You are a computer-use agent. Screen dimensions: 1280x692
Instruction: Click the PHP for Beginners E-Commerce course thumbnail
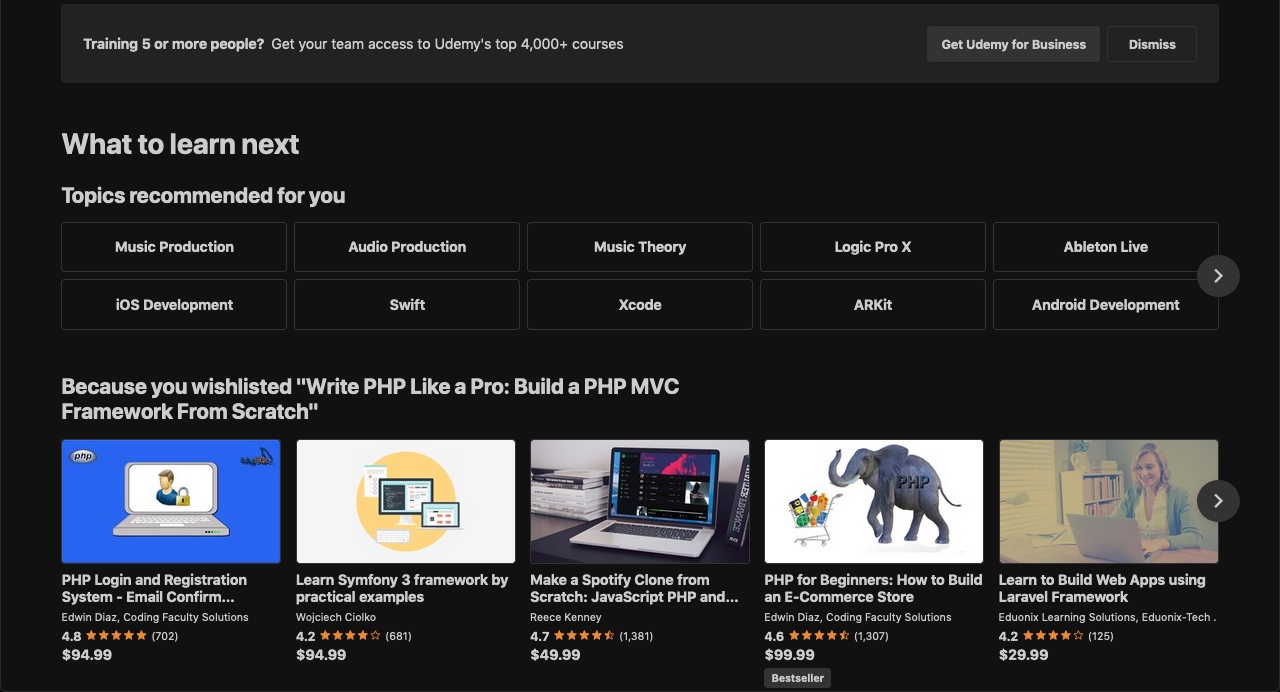[x=873, y=500]
